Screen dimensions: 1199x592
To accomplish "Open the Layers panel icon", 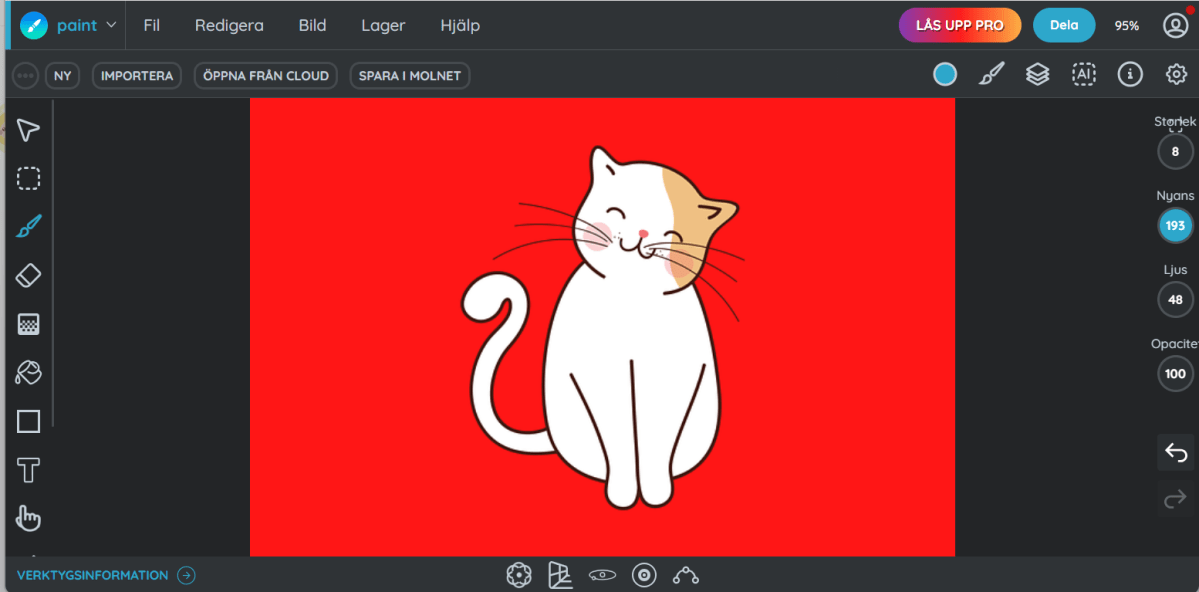I will point(1037,75).
